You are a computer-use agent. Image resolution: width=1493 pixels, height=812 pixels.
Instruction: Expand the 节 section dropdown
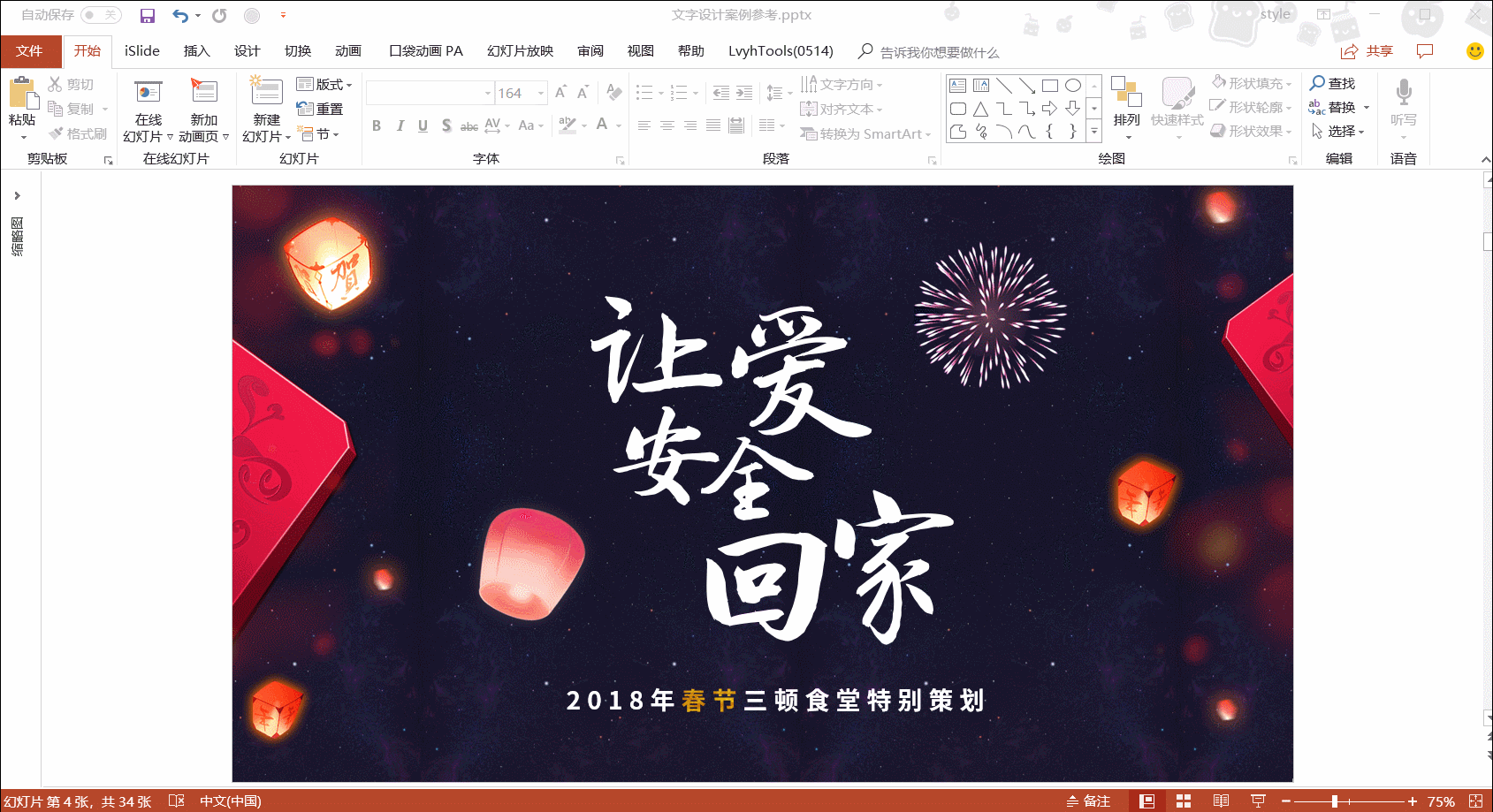[x=319, y=133]
